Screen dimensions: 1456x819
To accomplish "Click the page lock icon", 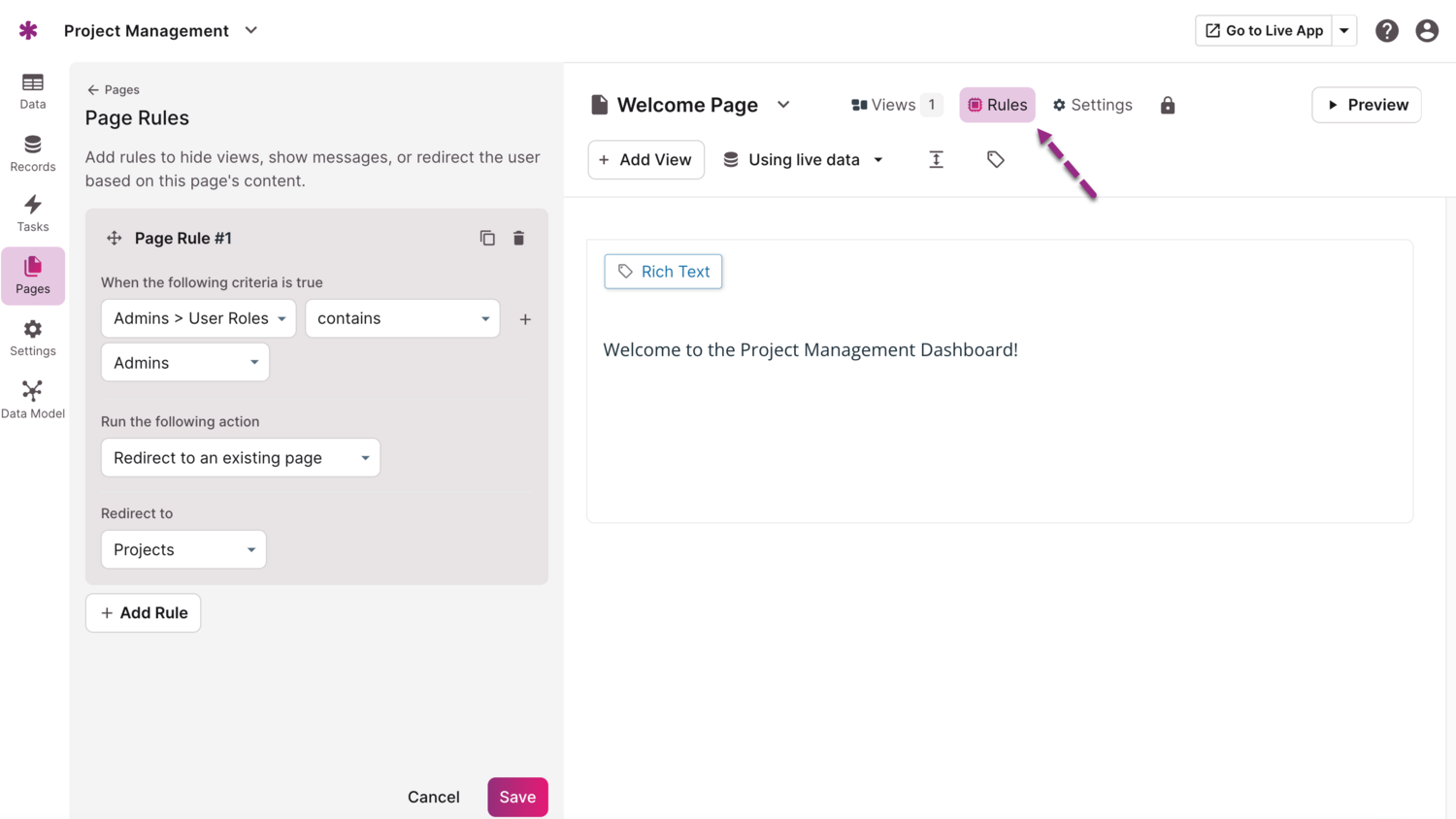I will [1167, 105].
